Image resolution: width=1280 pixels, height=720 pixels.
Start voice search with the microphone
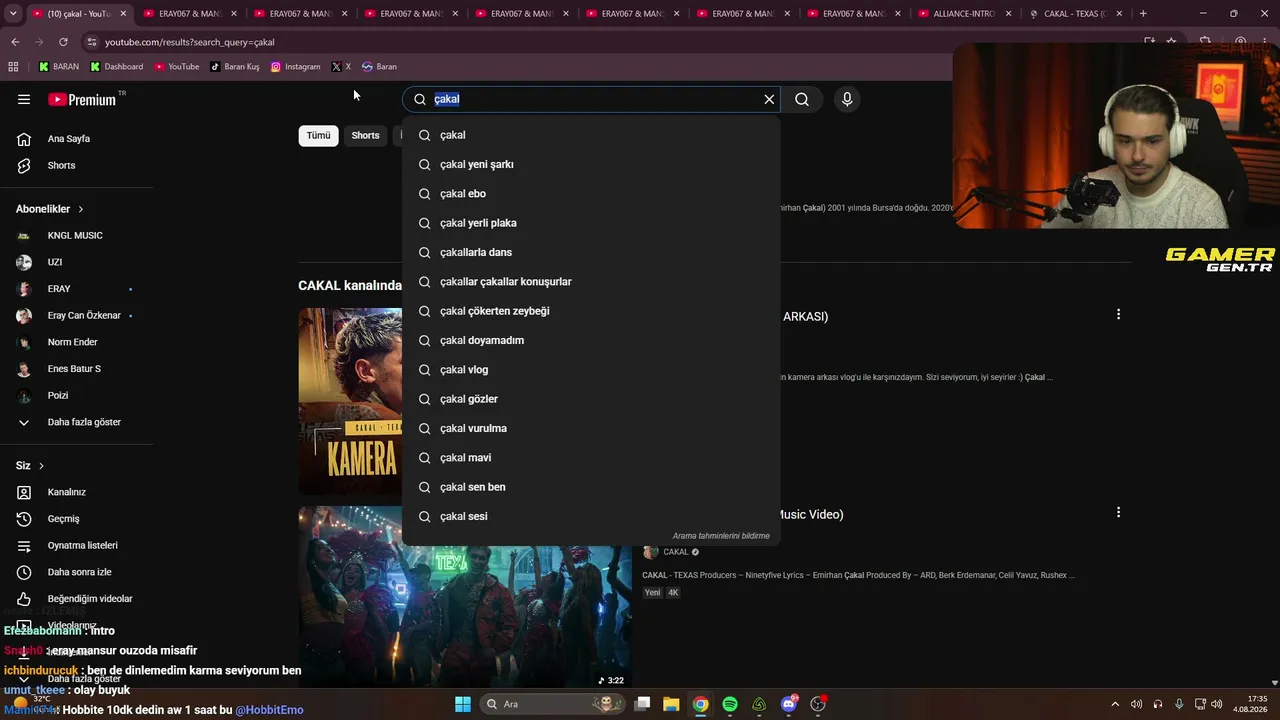coord(847,99)
